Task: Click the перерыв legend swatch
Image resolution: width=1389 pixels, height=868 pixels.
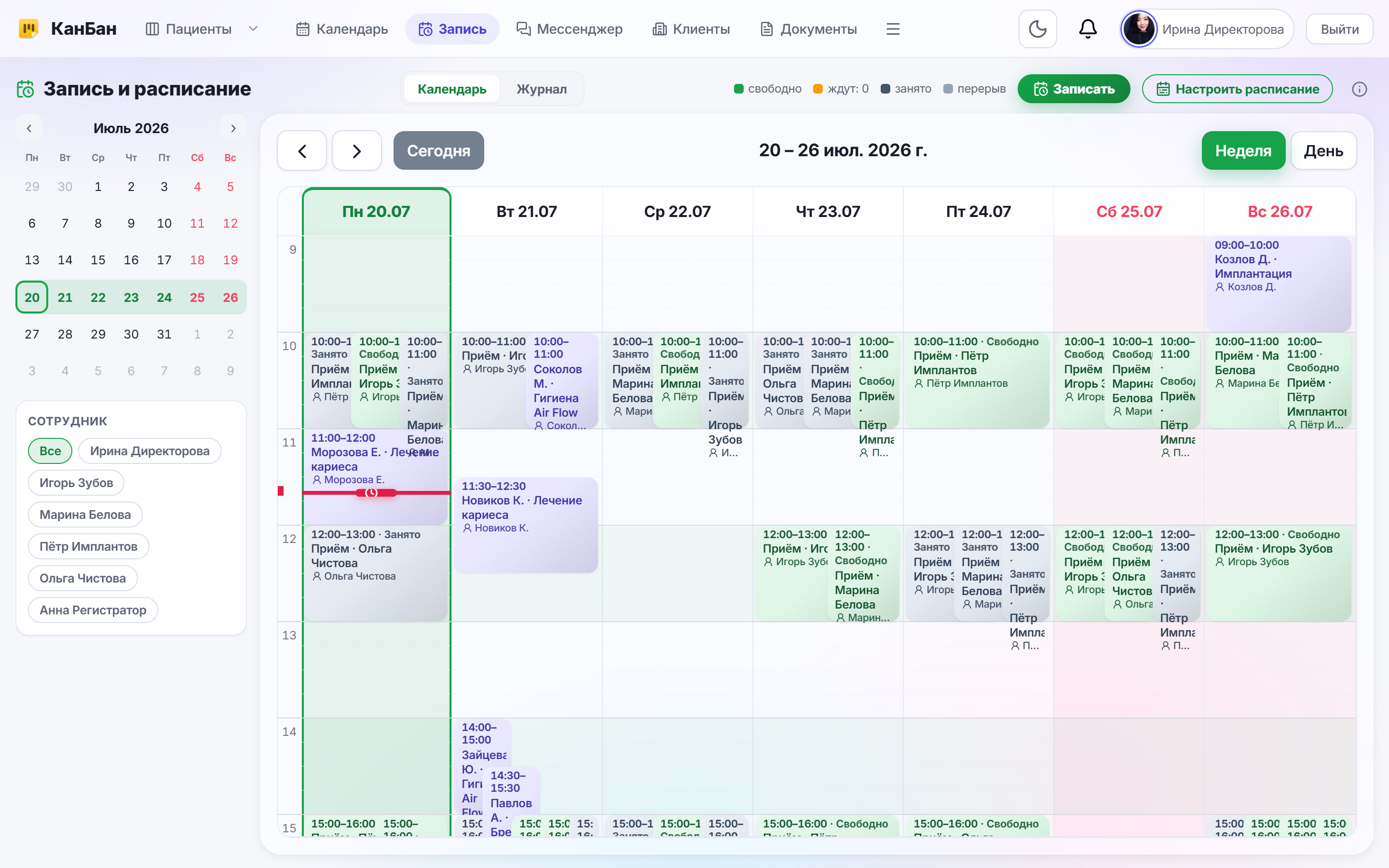Action: click(x=948, y=88)
